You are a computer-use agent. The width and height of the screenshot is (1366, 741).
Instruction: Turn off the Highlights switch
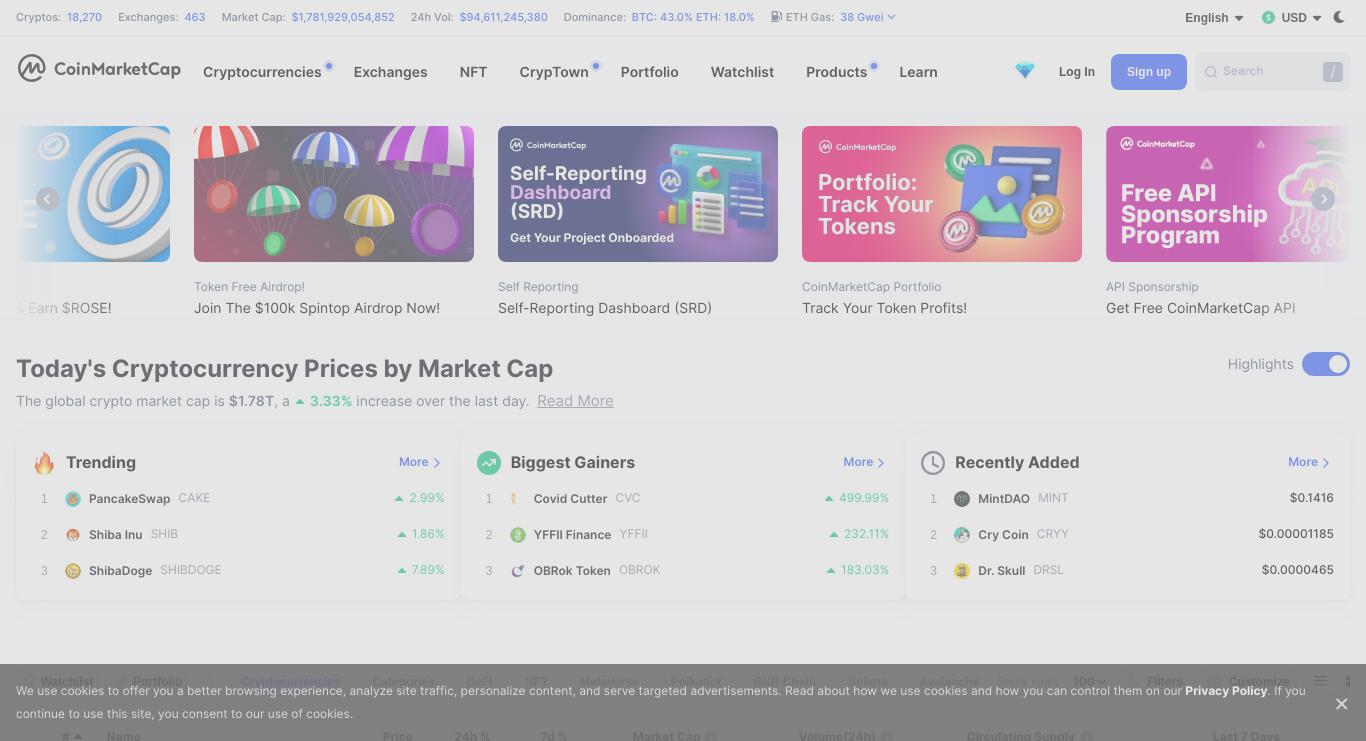pos(1326,364)
